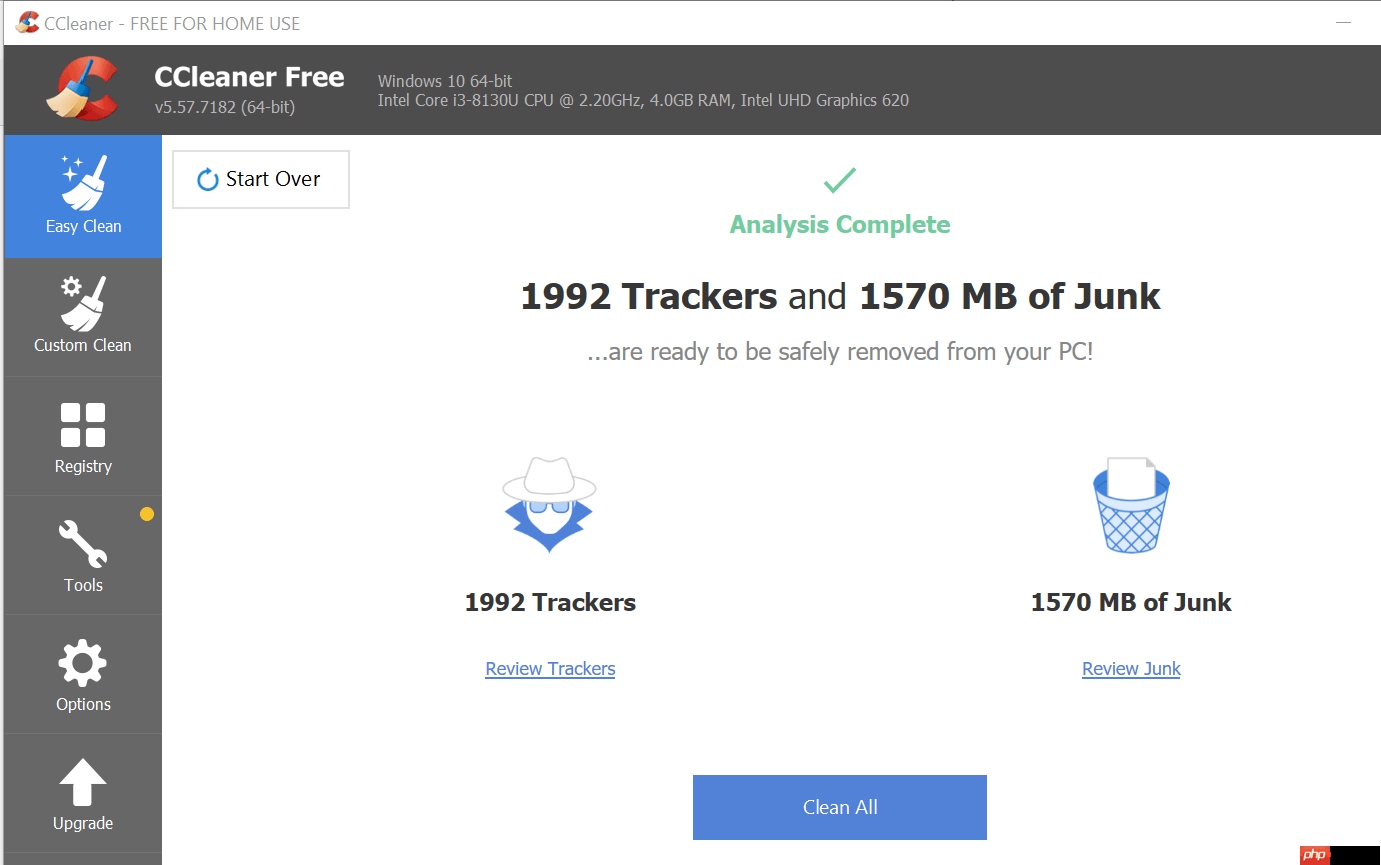1381x865 pixels.
Task: Open the Easy Clean broom icon
Action: coord(83,182)
